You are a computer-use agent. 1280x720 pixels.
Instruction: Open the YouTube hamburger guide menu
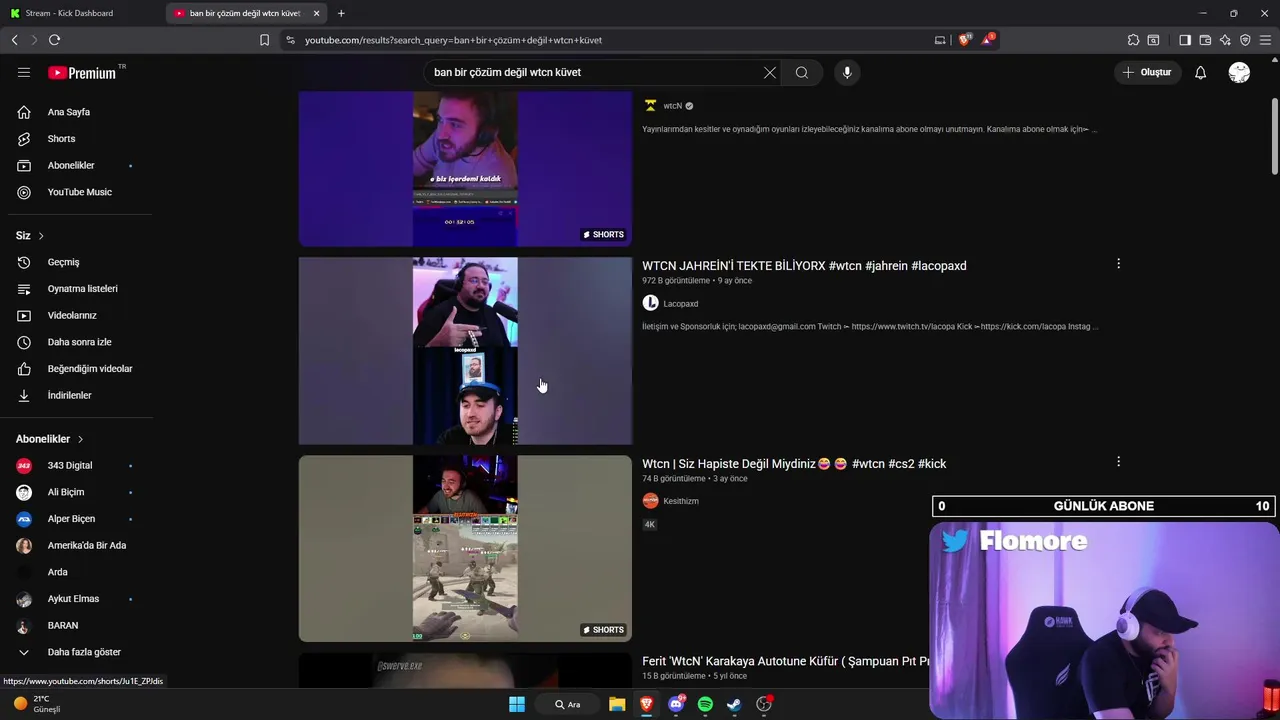[24, 72]
